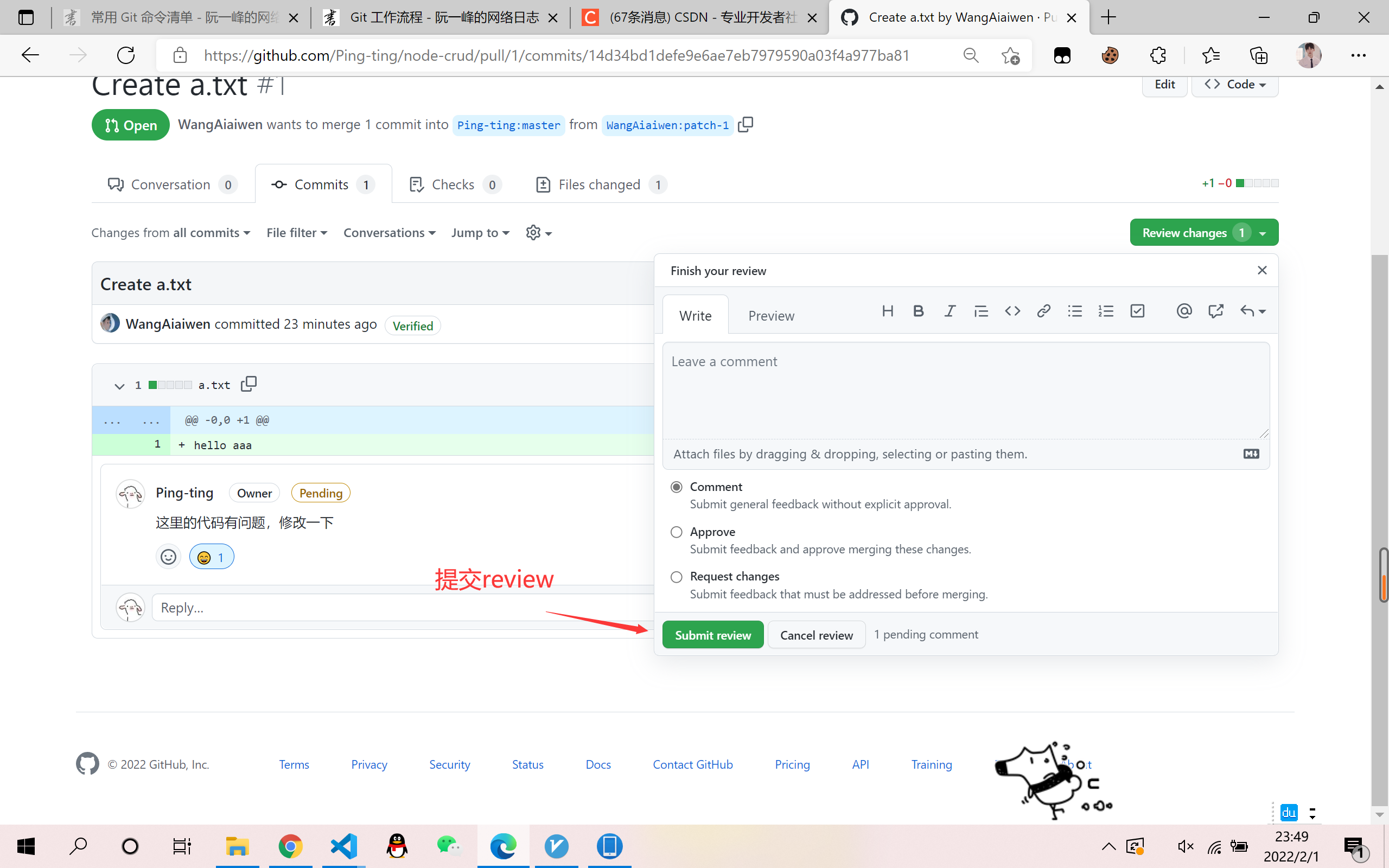1389x868 pixels.
Task: Open diff settings gear dropdown
Action: [x=539, y=233]
